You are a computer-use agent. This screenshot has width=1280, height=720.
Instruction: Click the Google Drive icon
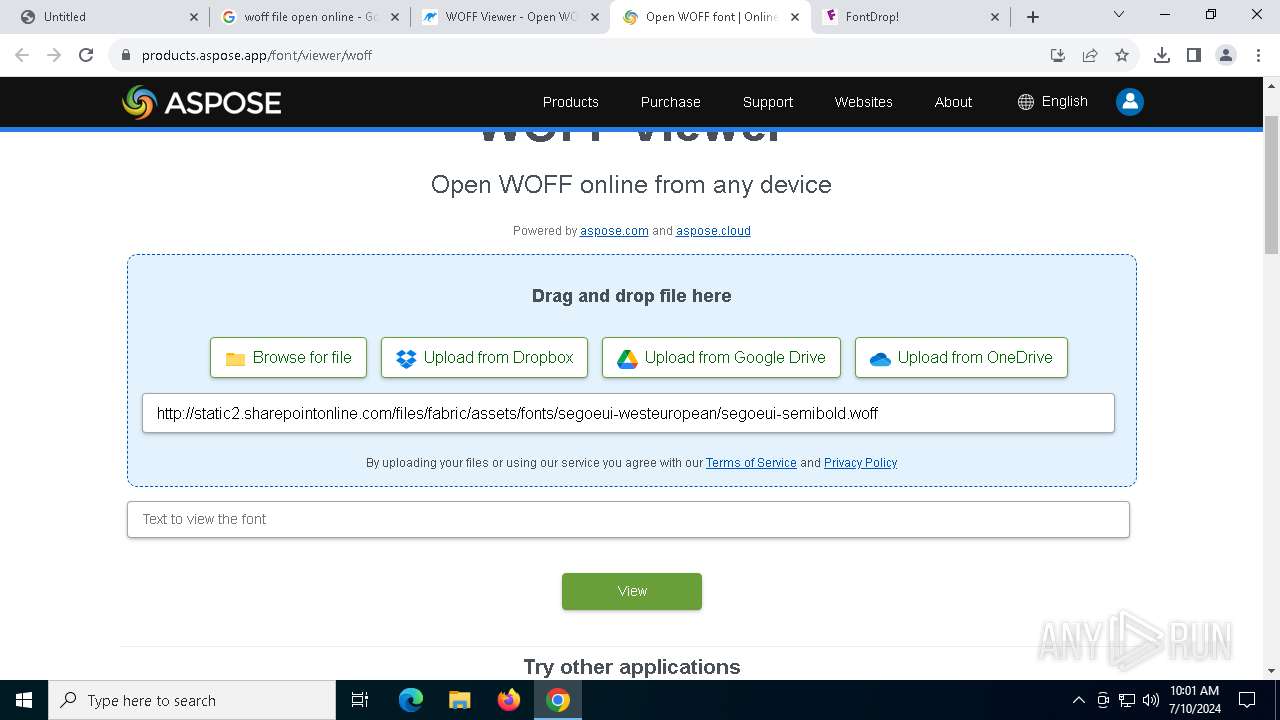click(627, 358)
